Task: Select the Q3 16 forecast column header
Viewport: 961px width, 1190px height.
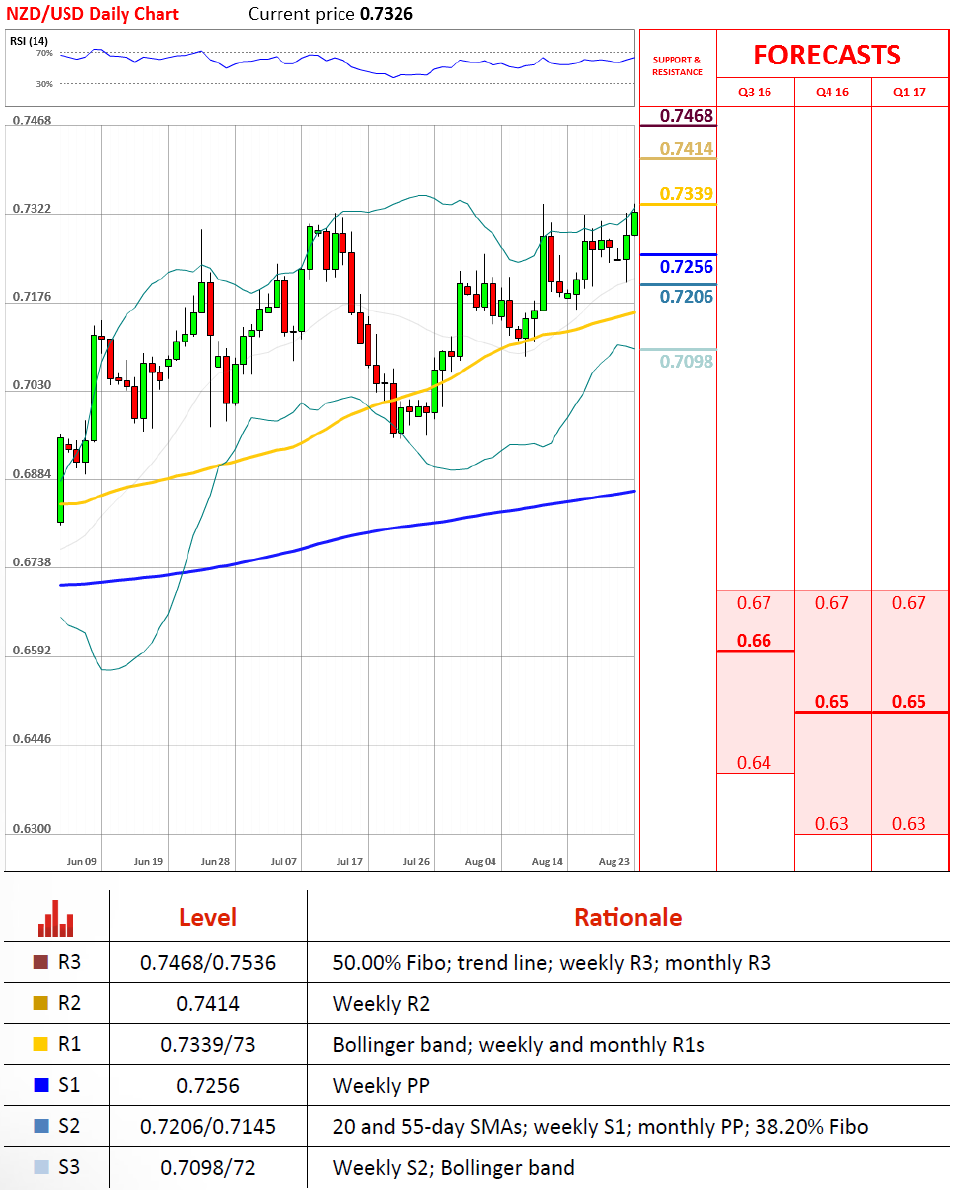Action: [x=754, y=92]
